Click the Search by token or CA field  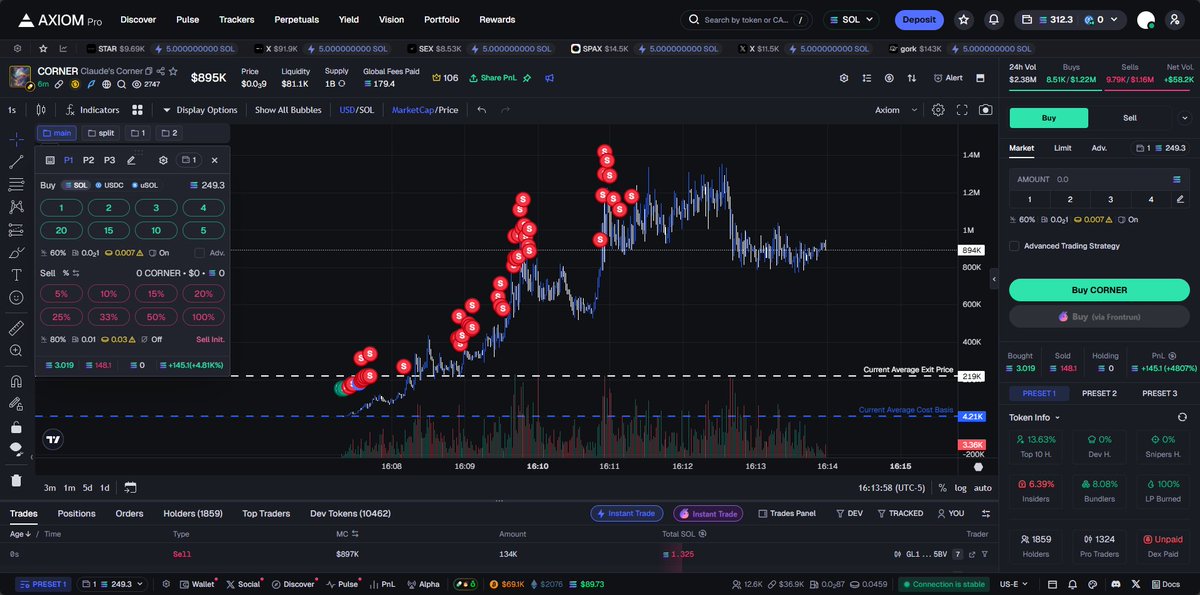746,19
